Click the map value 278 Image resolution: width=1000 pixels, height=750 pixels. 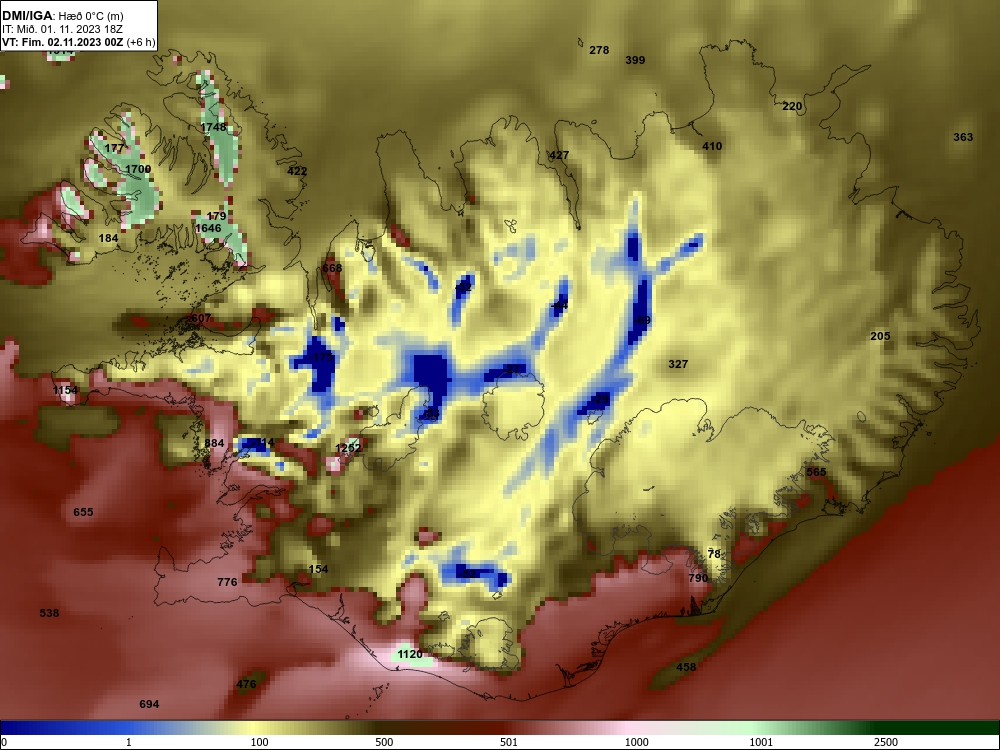point(599,50)
